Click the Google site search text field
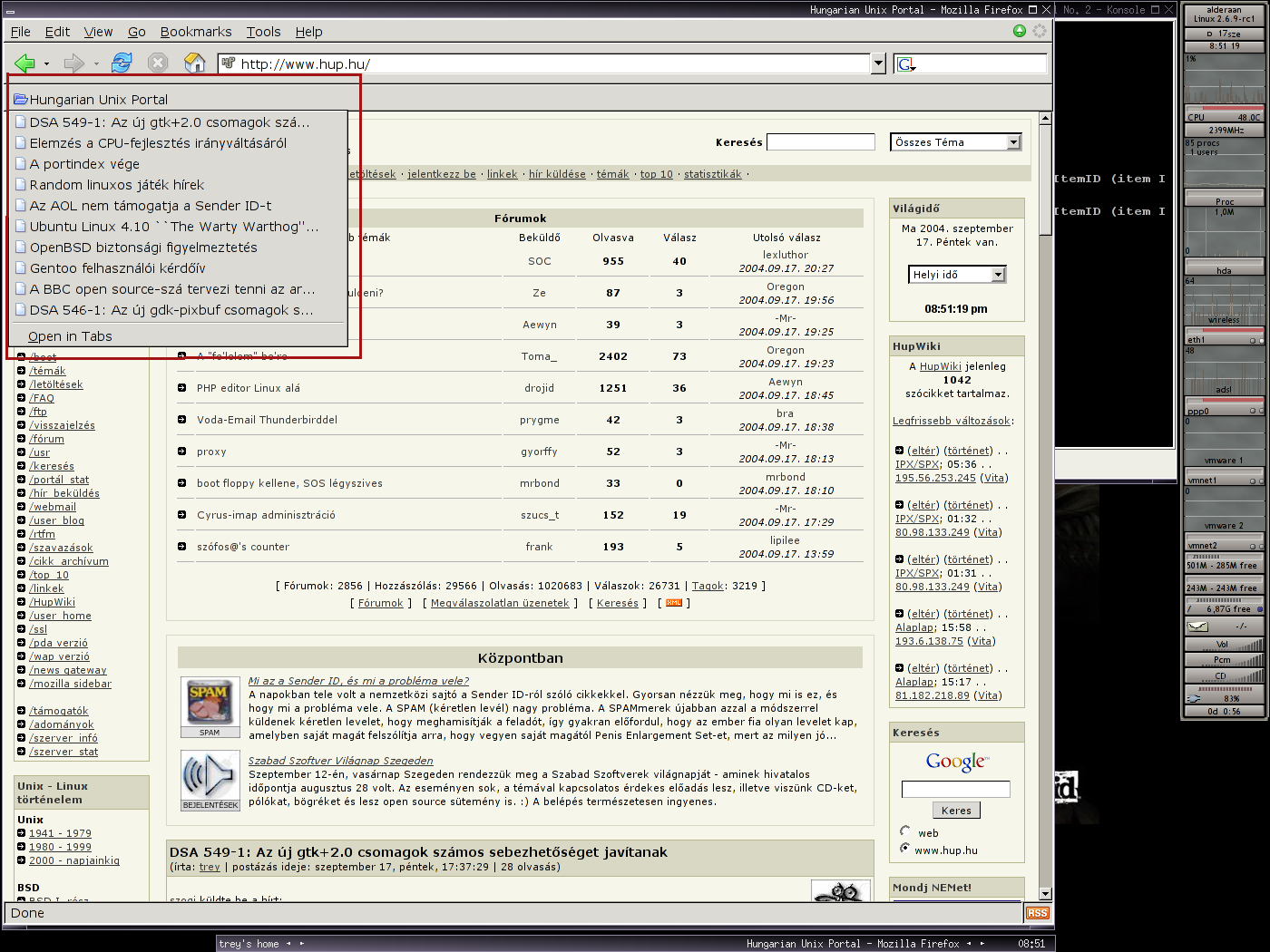 point(956,789)
